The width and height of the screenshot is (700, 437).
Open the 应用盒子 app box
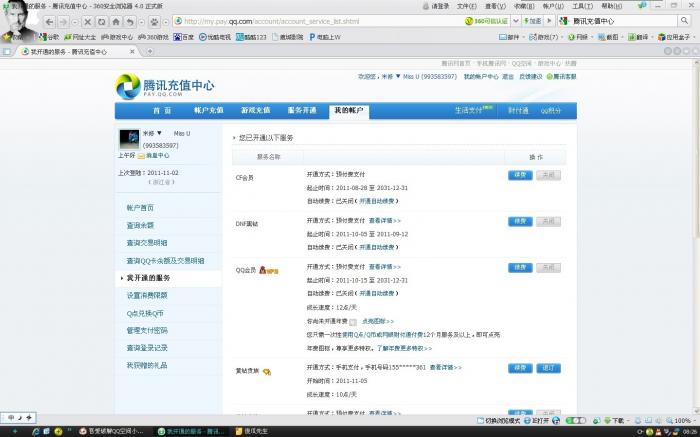click(674, 37)
